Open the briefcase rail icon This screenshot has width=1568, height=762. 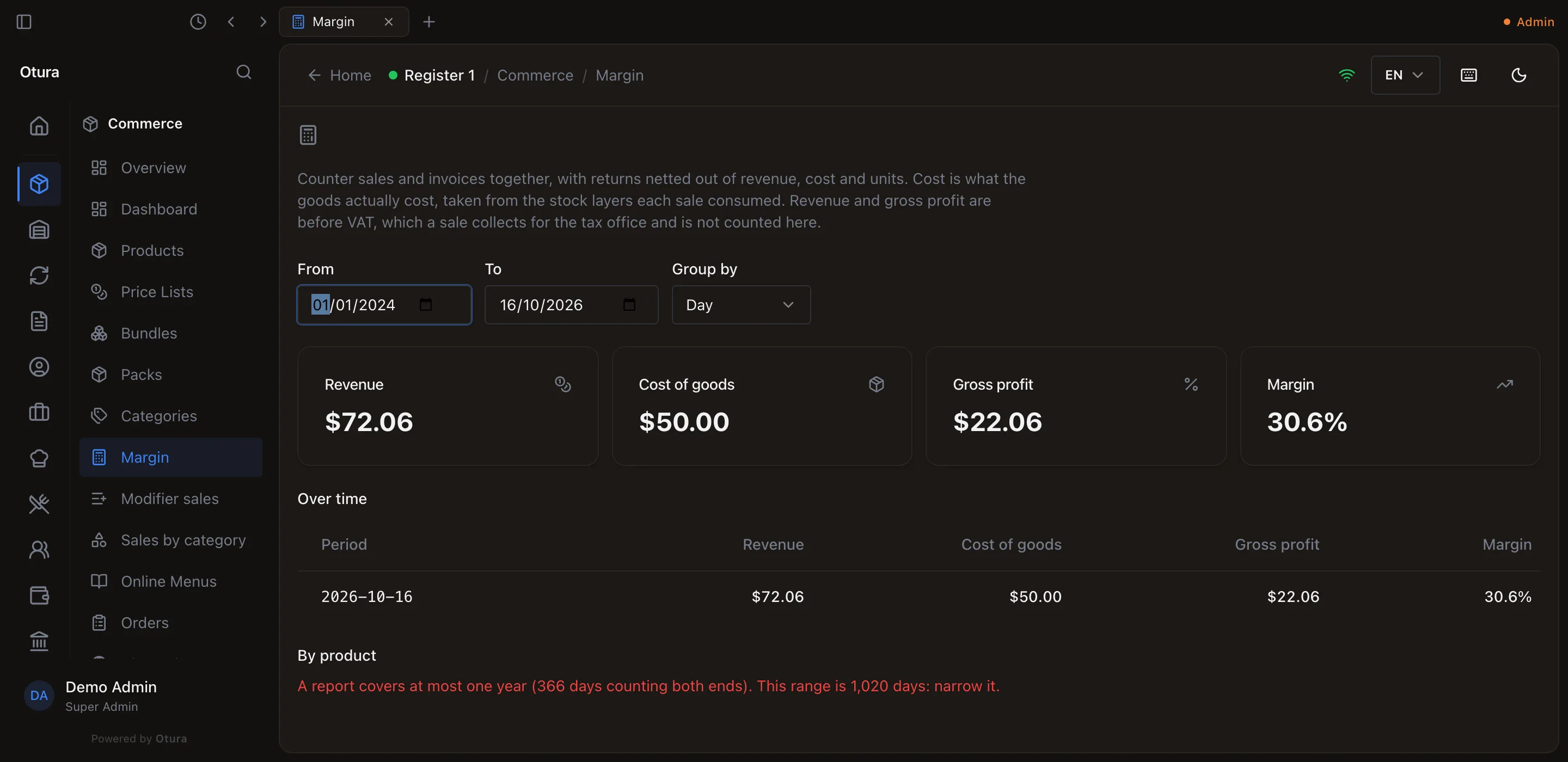pos(39,412)
